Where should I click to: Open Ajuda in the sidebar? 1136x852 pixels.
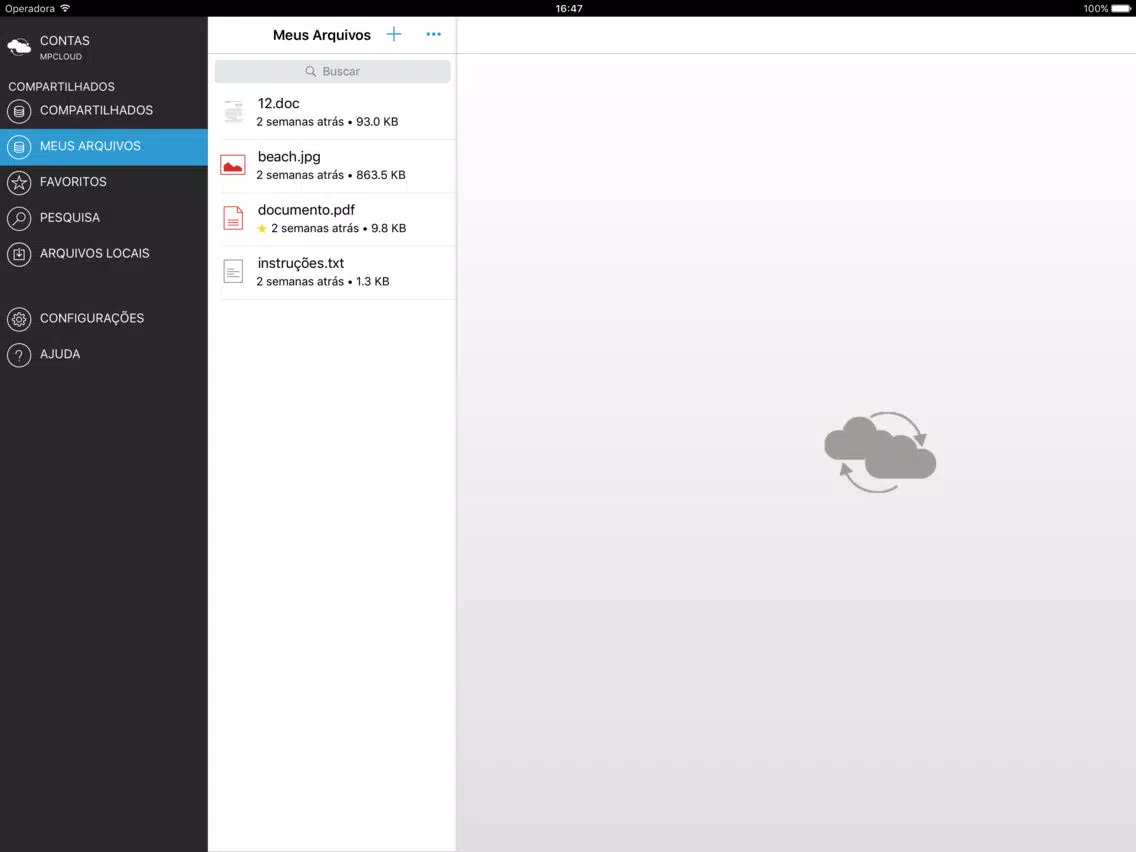point(104,355)
